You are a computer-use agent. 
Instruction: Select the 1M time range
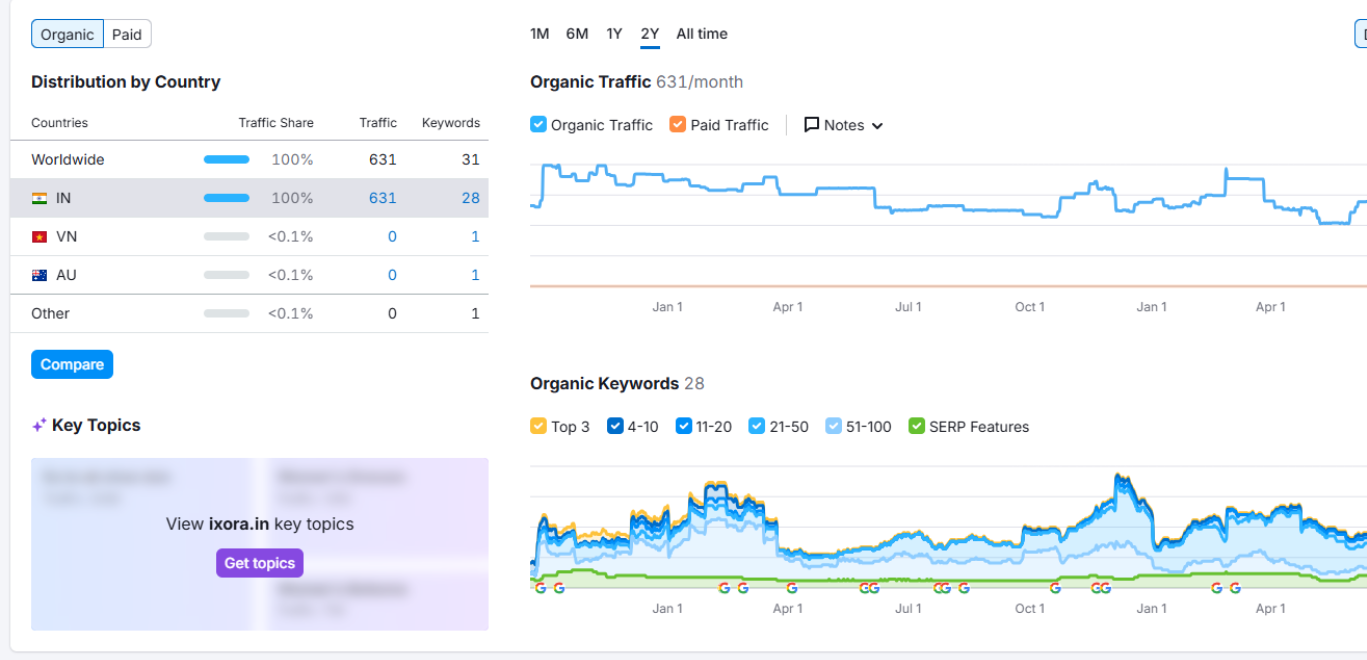pos(539,34)
